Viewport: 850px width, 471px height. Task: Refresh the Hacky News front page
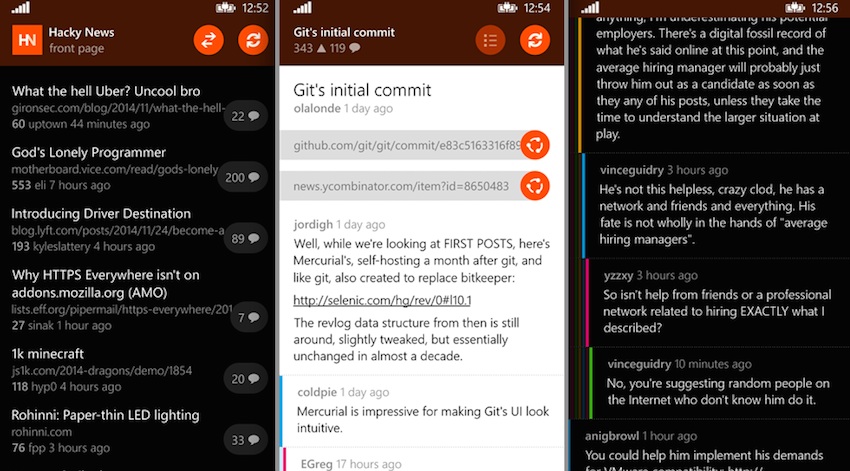[x=253, y=40]
